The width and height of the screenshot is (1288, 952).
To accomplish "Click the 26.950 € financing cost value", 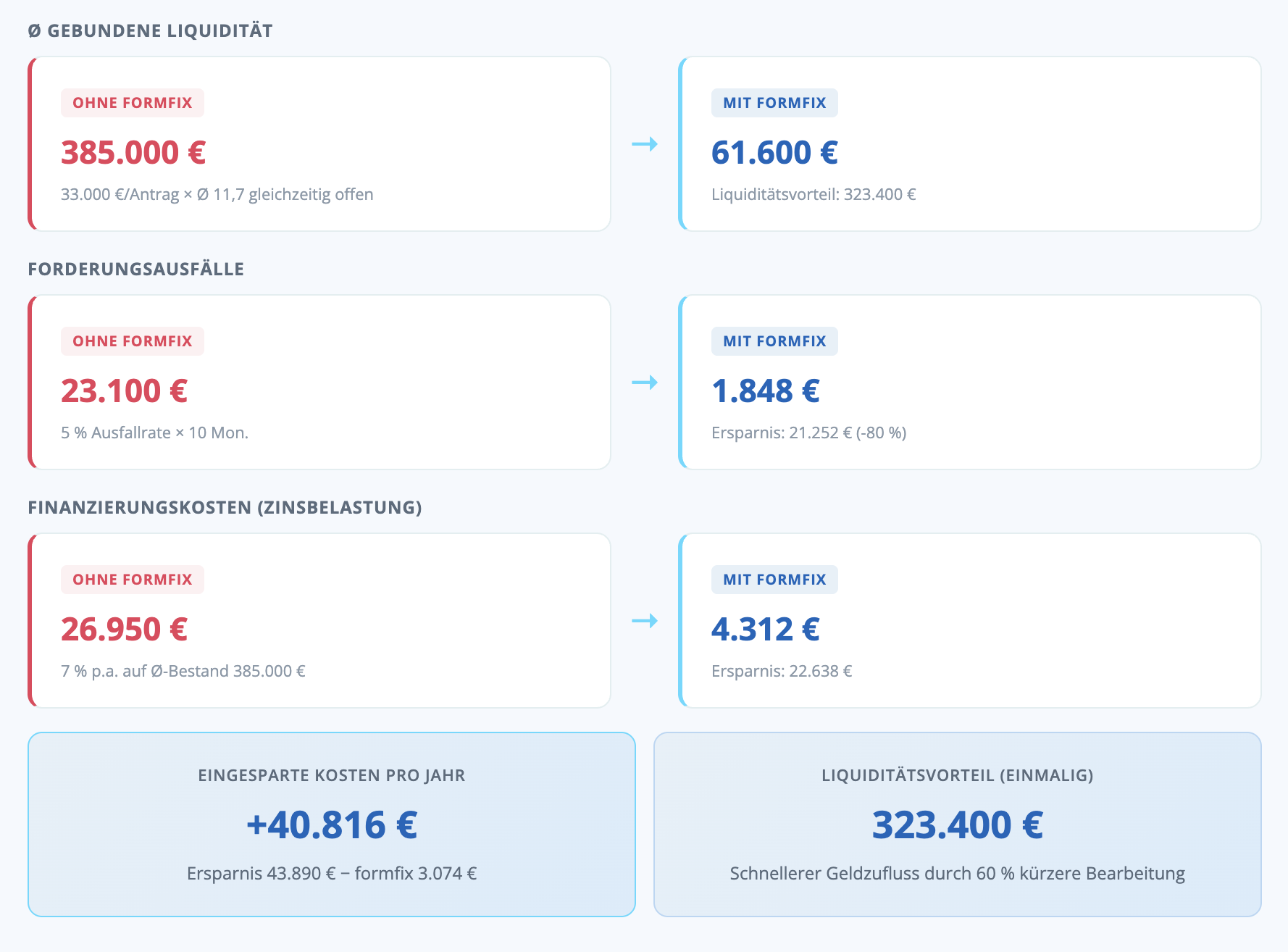I will pos(124,630).
